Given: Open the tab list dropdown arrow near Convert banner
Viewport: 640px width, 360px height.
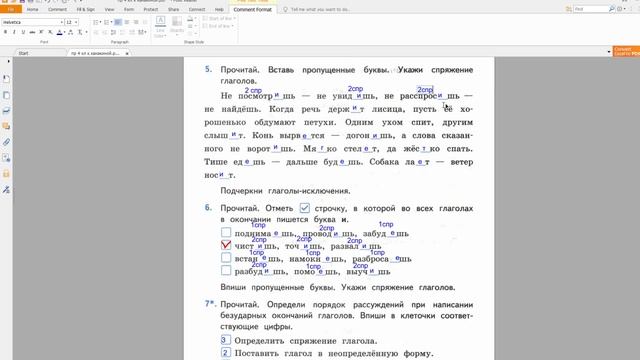Looking at the screenshot, I should pyautogui.click(x=609, y=52).
